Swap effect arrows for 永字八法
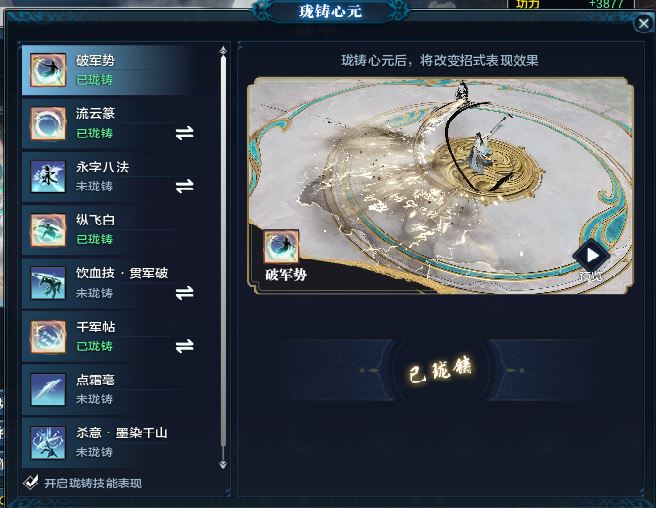656x508 pixels. click(x=184, y=186)
